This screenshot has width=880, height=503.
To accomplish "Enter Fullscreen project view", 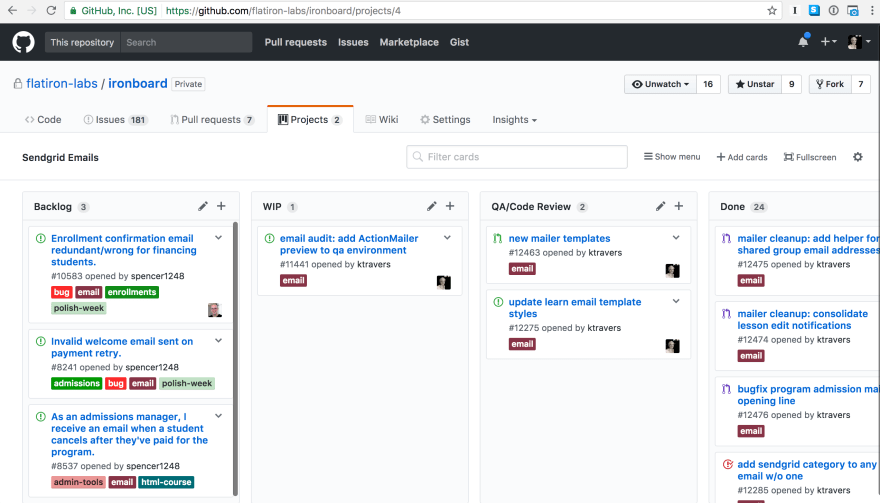I will [810, 157].
